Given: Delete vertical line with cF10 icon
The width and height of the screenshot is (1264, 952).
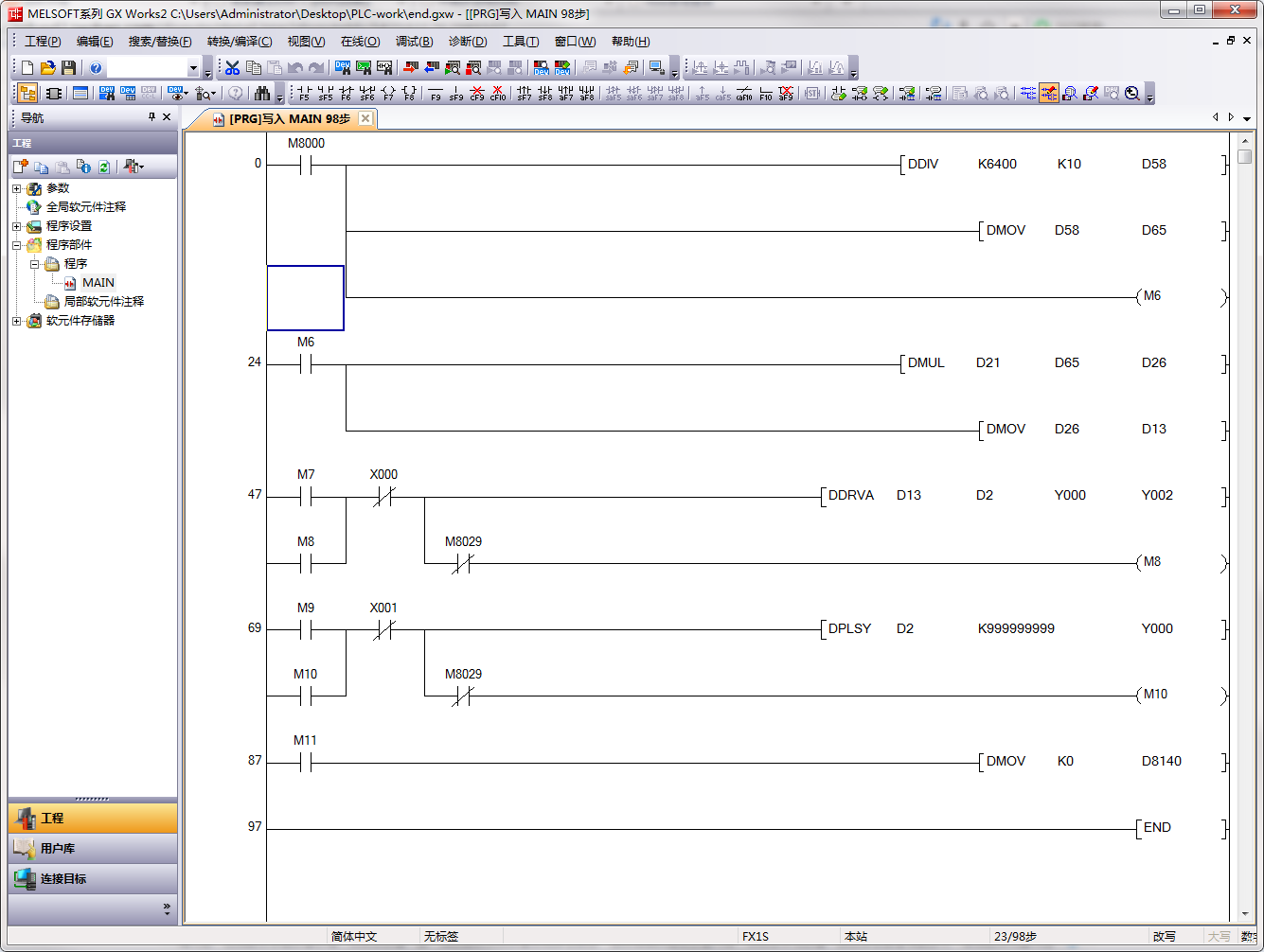Looking at the screenshot, I should 498,93.
